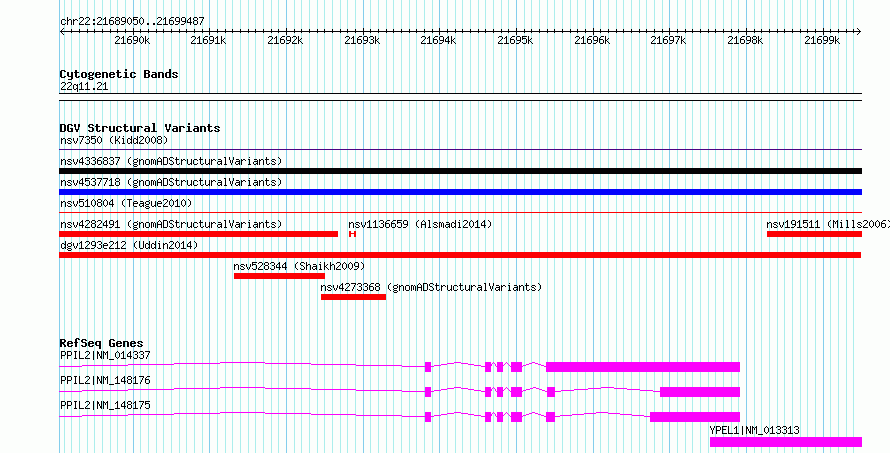
Task: Click the red nsv4282491 variant bar
Action: (199, 234)
